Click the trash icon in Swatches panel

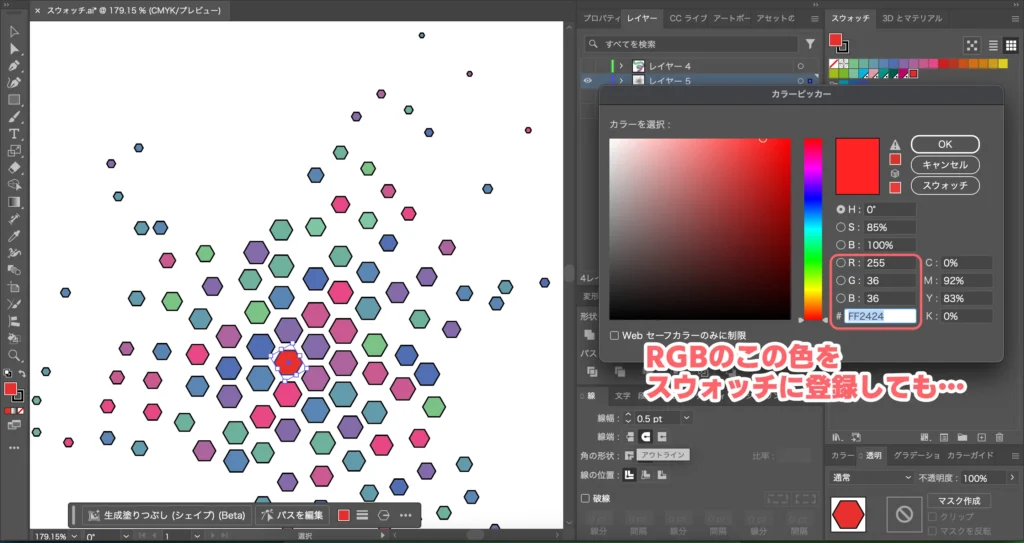coord(1000,437)
